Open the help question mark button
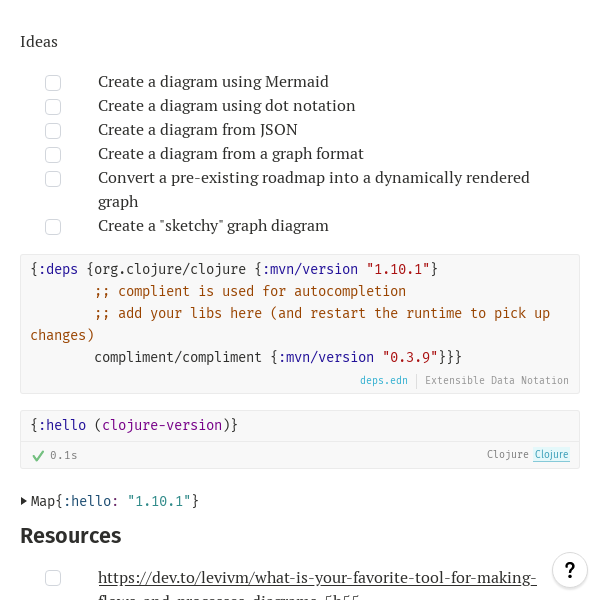Viewport: 600px width, 600px height. click(569, 570)
